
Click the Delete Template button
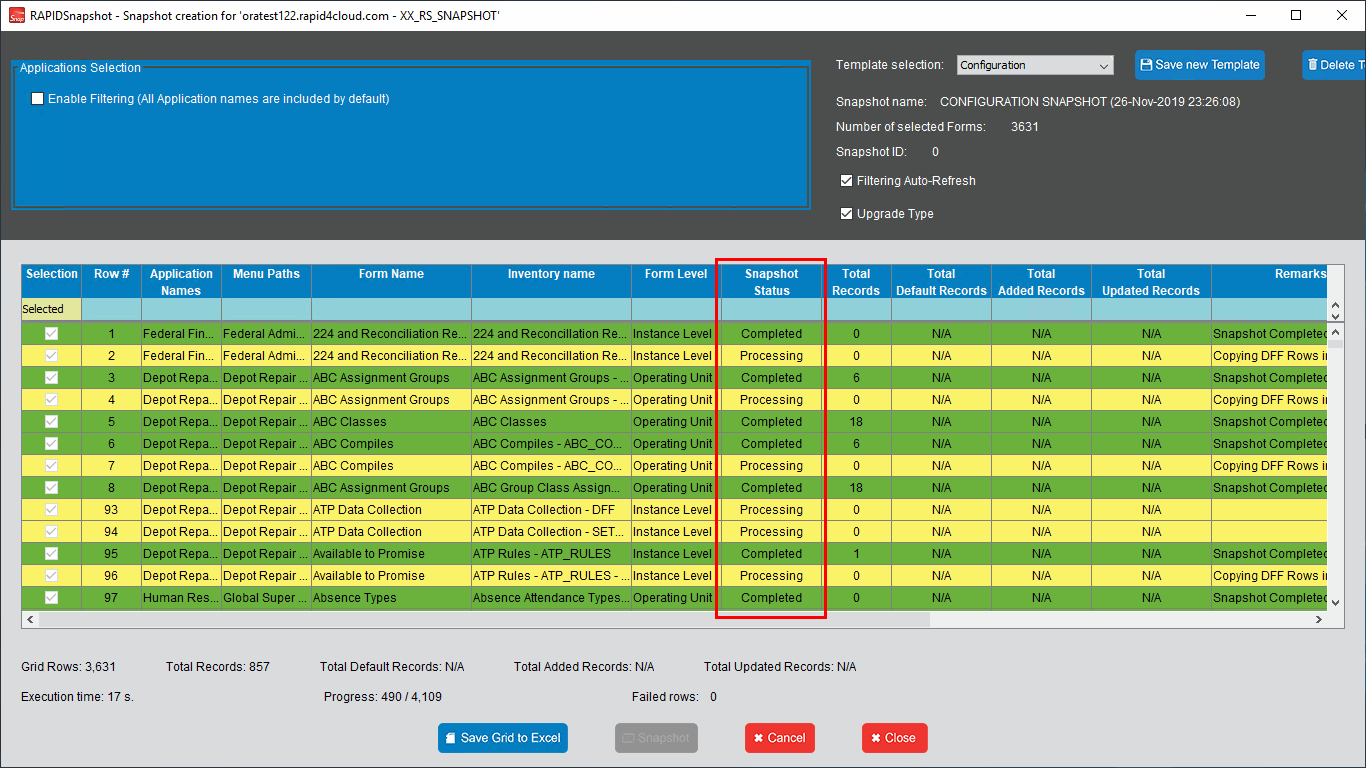coord(1334,65)
